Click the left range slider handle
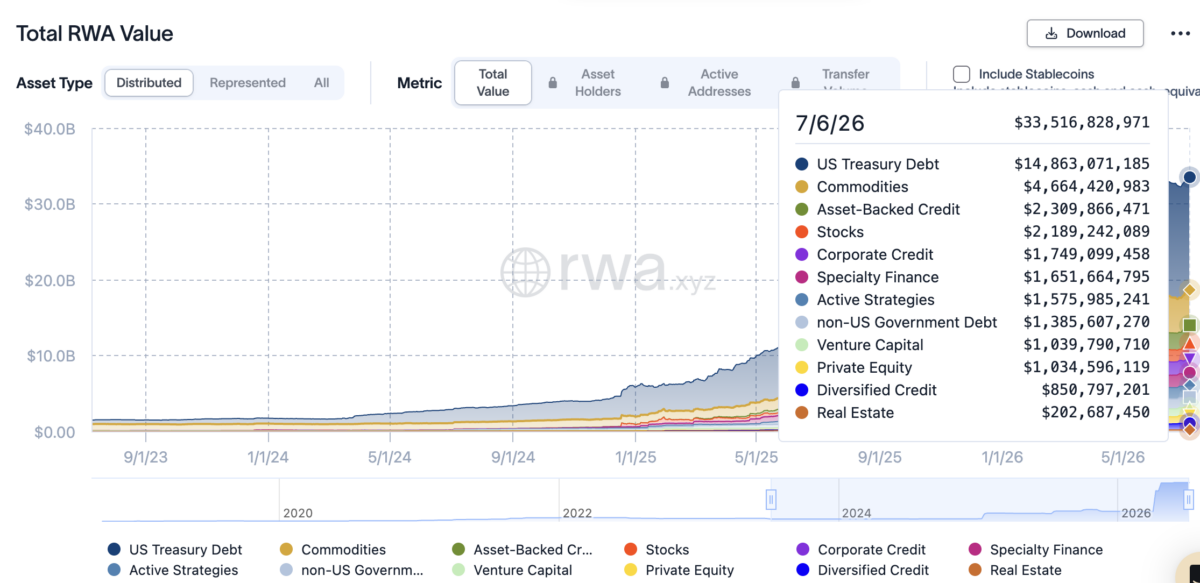The height and width of the screenshot is (583, 1200). pyautogui.click(x=771, y=499)
